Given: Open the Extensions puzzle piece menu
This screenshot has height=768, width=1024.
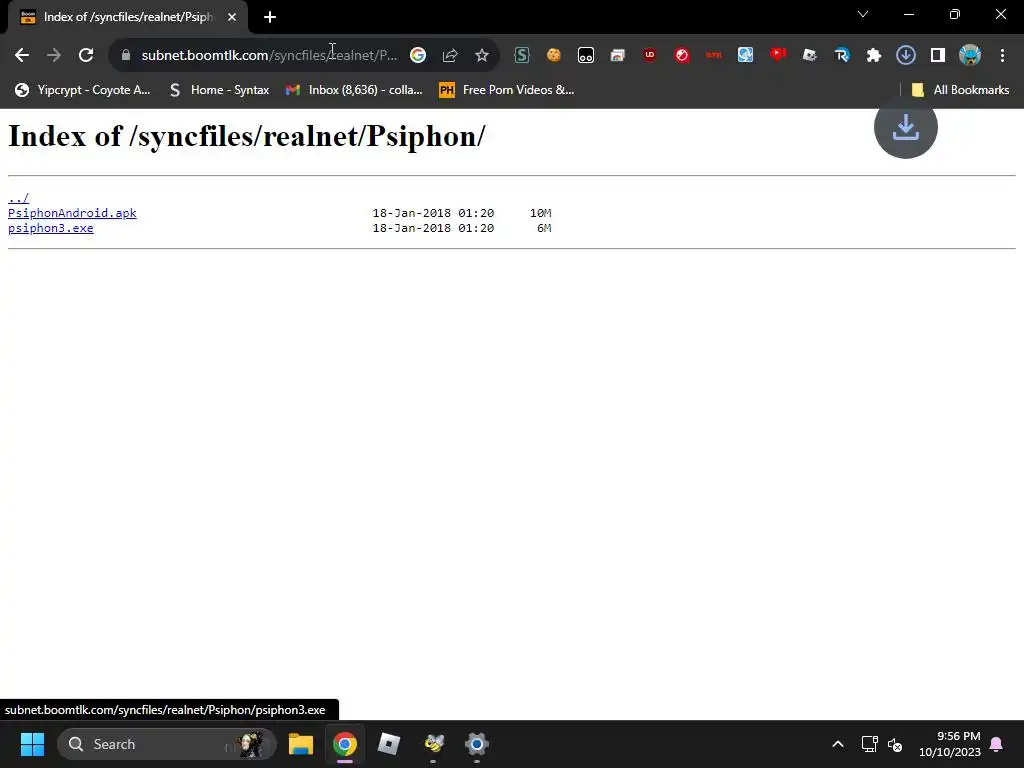Looking at the screenshot, I should 874,56.
